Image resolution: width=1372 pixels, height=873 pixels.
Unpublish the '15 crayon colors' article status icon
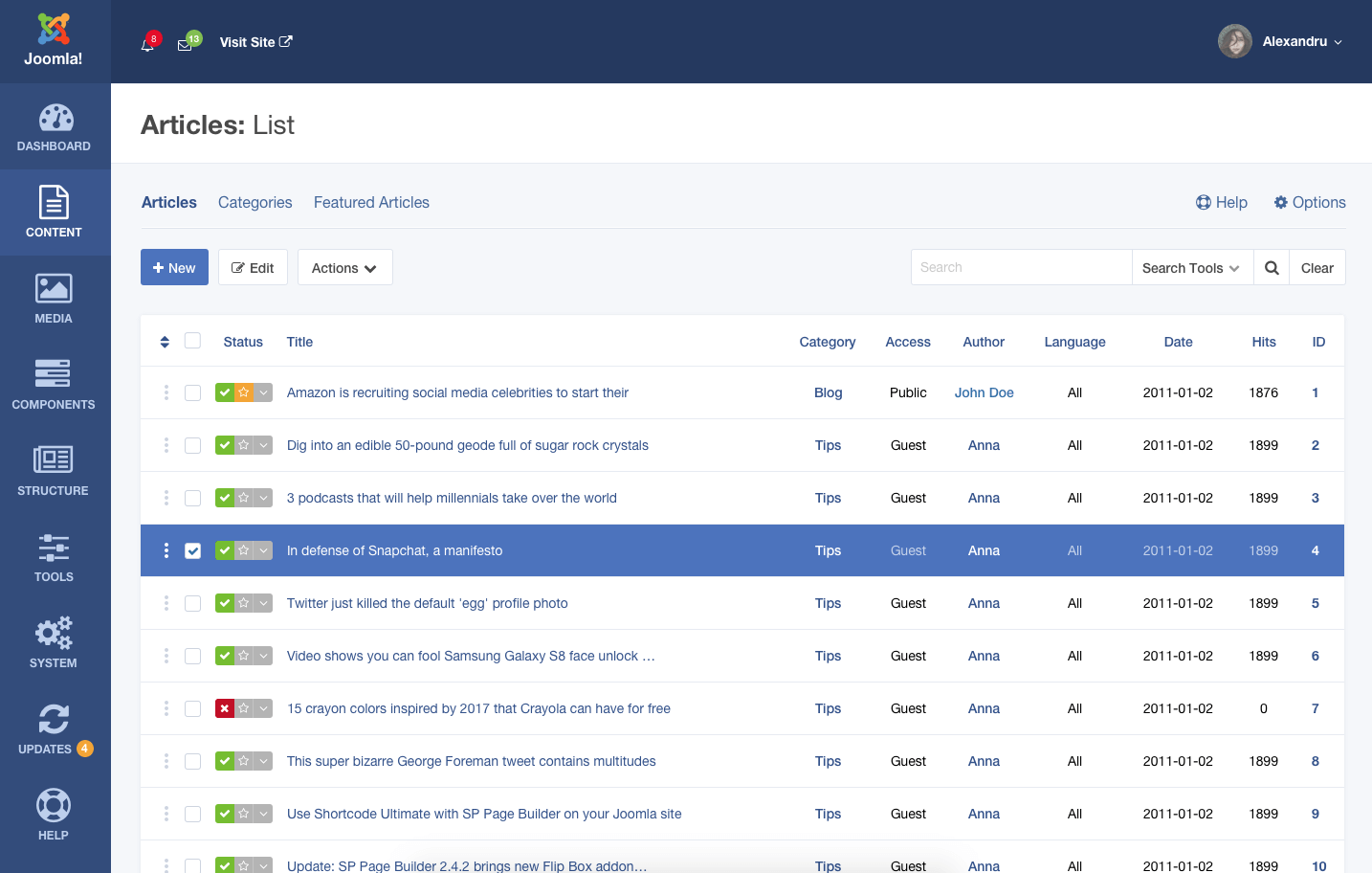point(225,708)
